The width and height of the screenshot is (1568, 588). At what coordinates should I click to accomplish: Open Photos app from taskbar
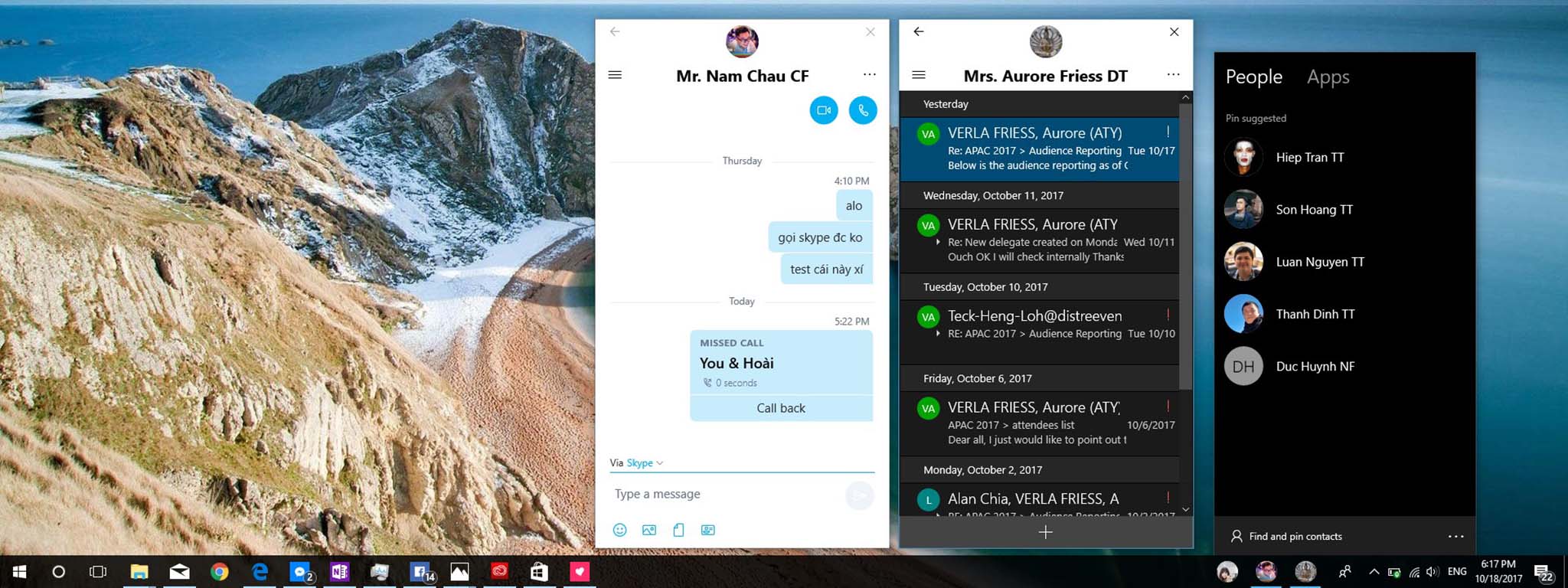[x=459, y=572]
